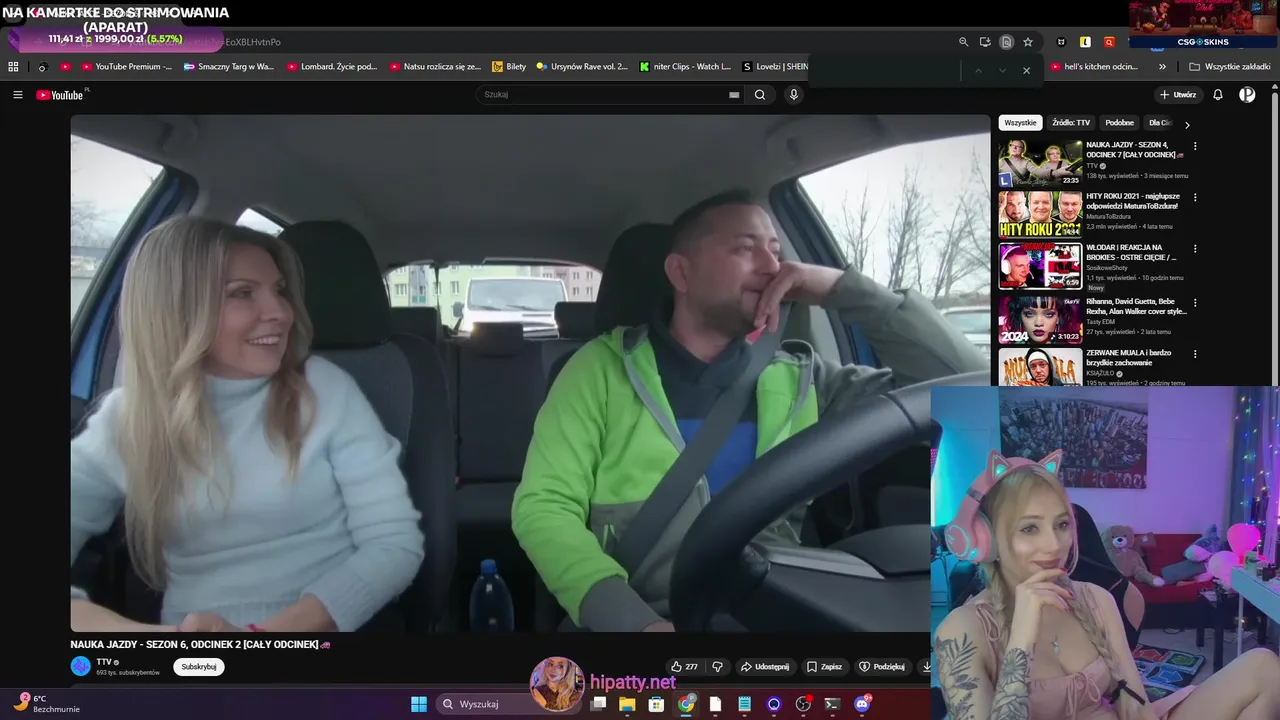Open the TTV channel avatar below video
Screen dimensions: 1280x720
tap(80, 666)
